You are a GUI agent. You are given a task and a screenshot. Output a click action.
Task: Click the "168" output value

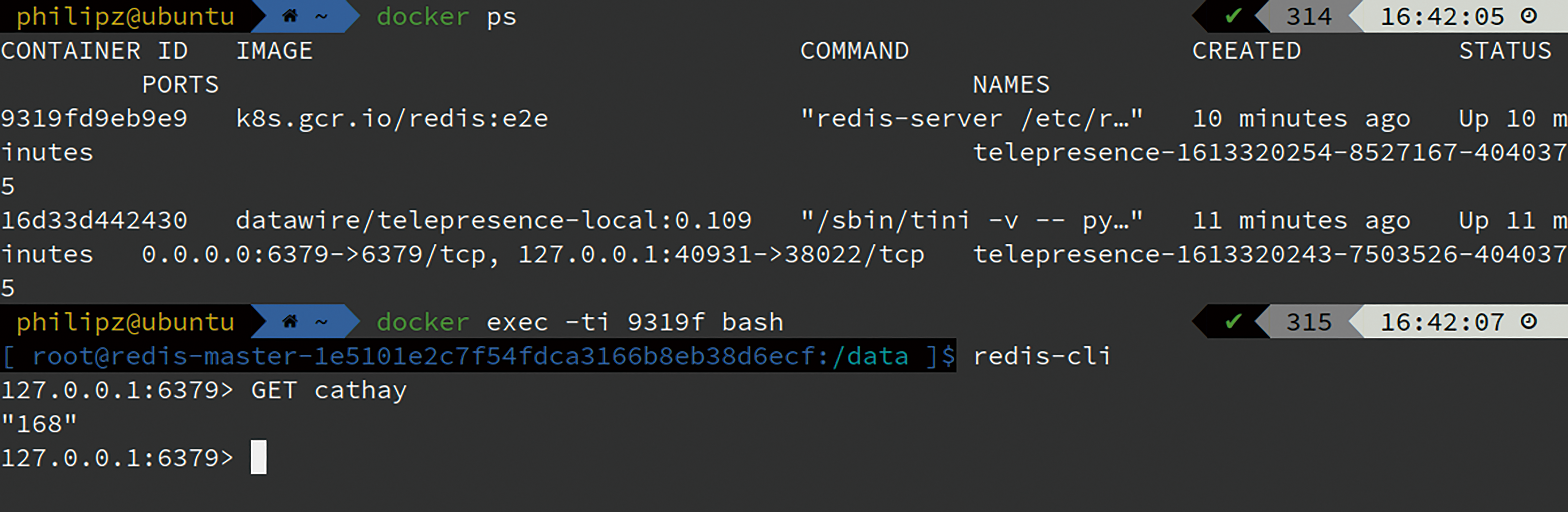tap(39, 424)
